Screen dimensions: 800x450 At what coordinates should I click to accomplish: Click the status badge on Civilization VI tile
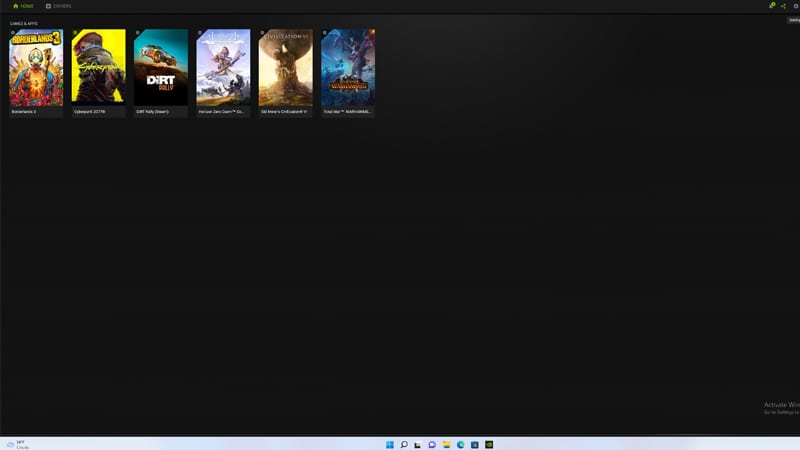click(262, 33)
